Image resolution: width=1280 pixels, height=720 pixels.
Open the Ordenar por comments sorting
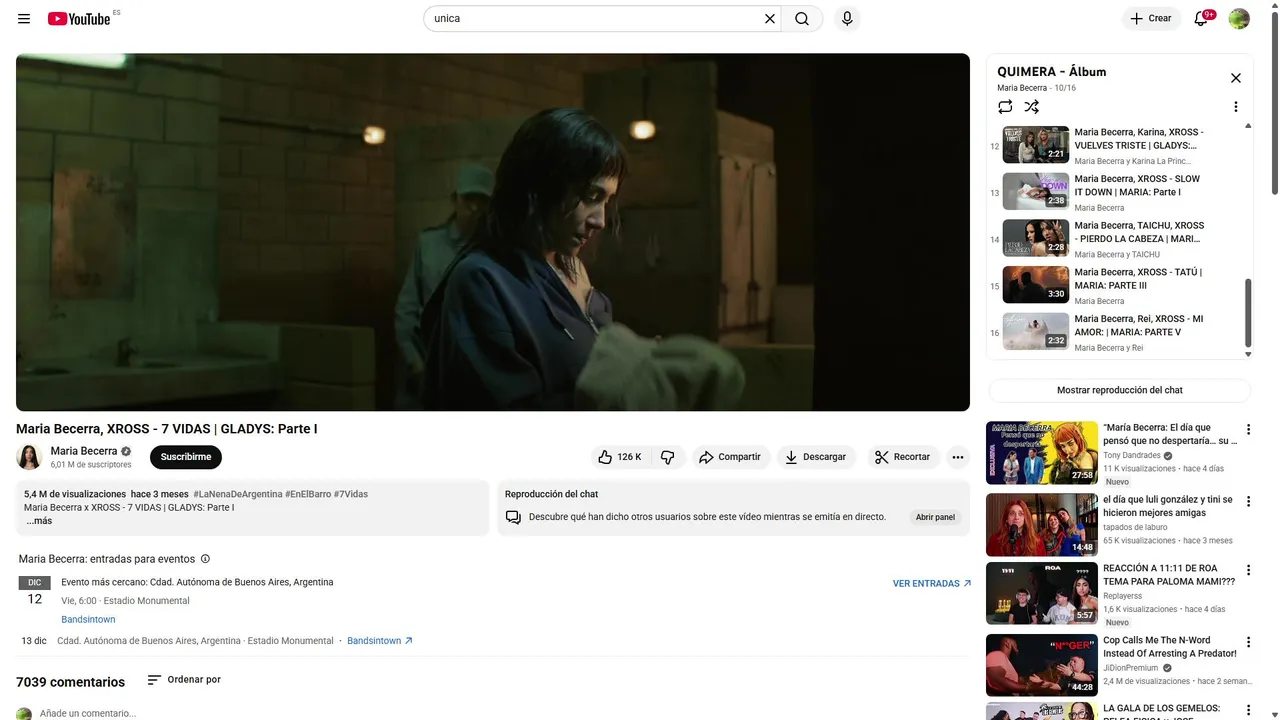[184, 680]
